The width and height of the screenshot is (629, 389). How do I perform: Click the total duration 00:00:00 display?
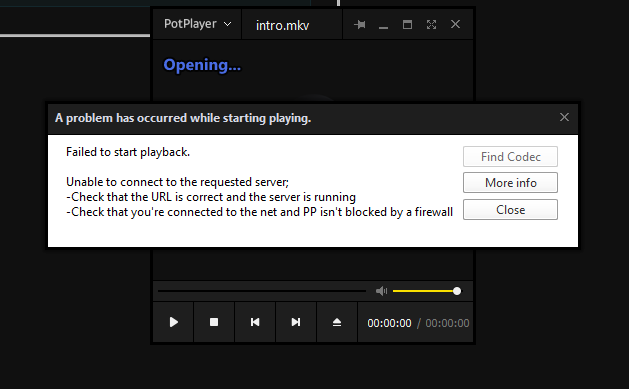click(x=447, y=323)
